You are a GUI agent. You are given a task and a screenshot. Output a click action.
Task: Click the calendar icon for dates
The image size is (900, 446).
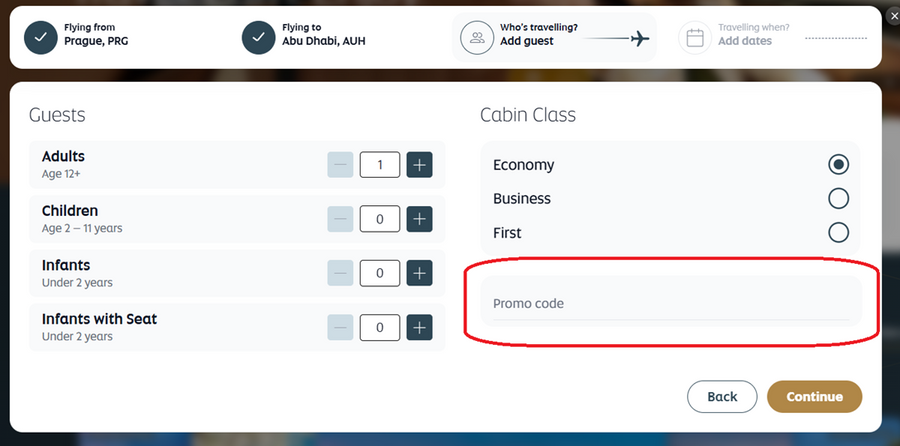pos(695,38)
